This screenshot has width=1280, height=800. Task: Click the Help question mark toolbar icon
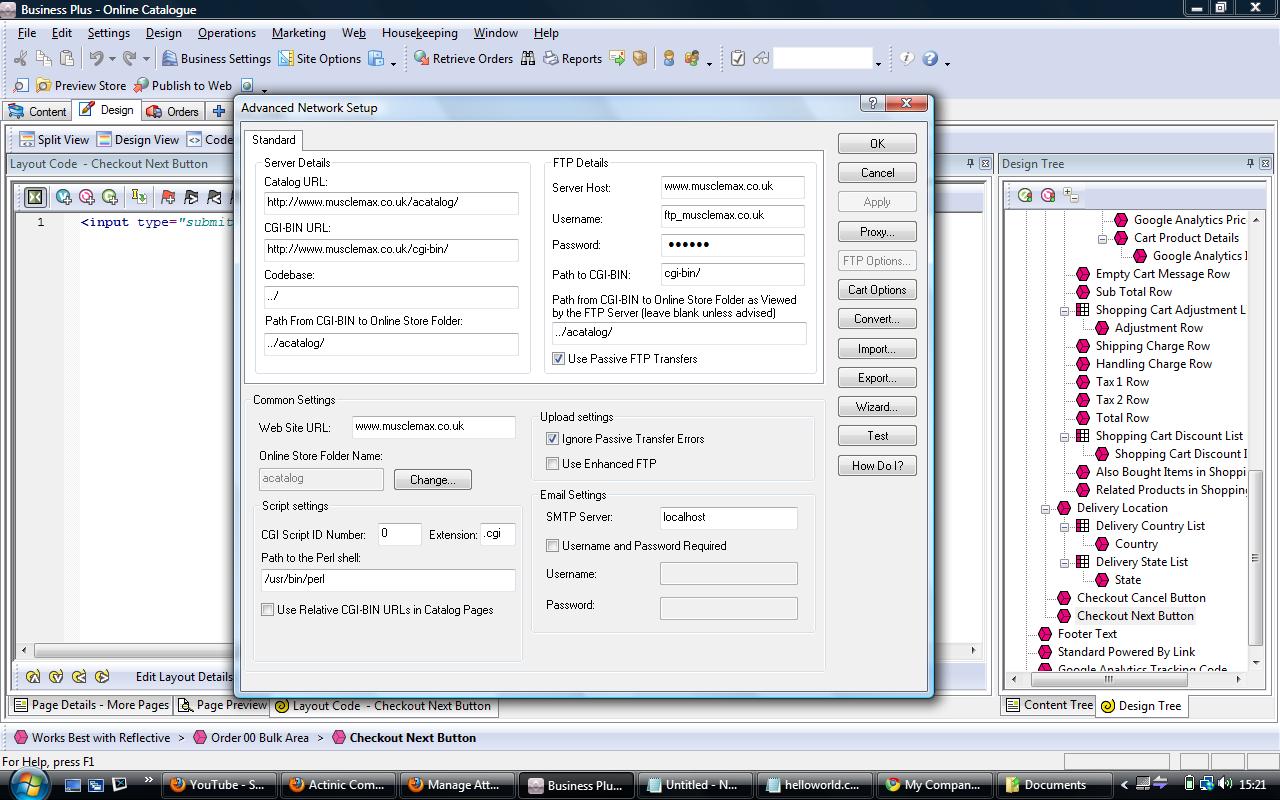pyautogui.click(x=930, y=59)
